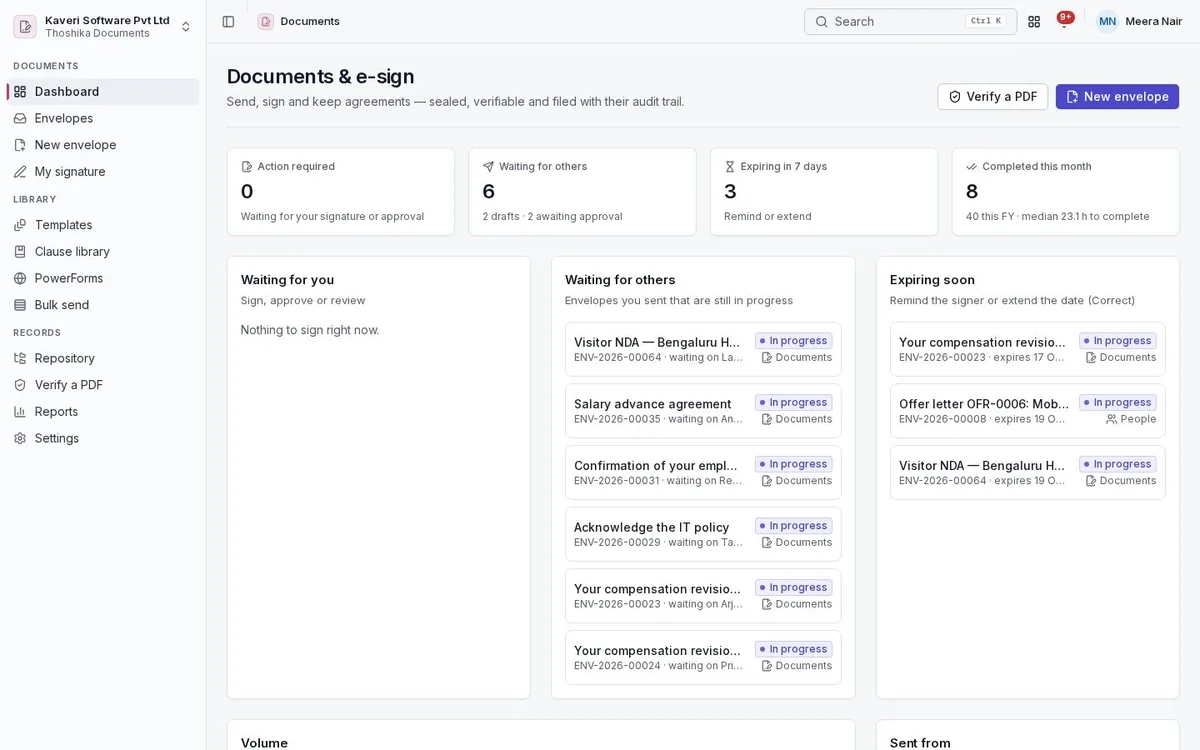1200x750 pixels.
Task: Click the Verify a PDF button
Action: [993, 96]
